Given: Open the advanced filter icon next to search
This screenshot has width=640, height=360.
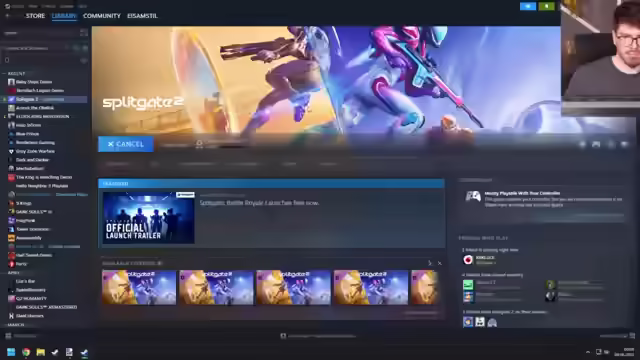Looking at the screenshot, I should (x=84, y=60).
